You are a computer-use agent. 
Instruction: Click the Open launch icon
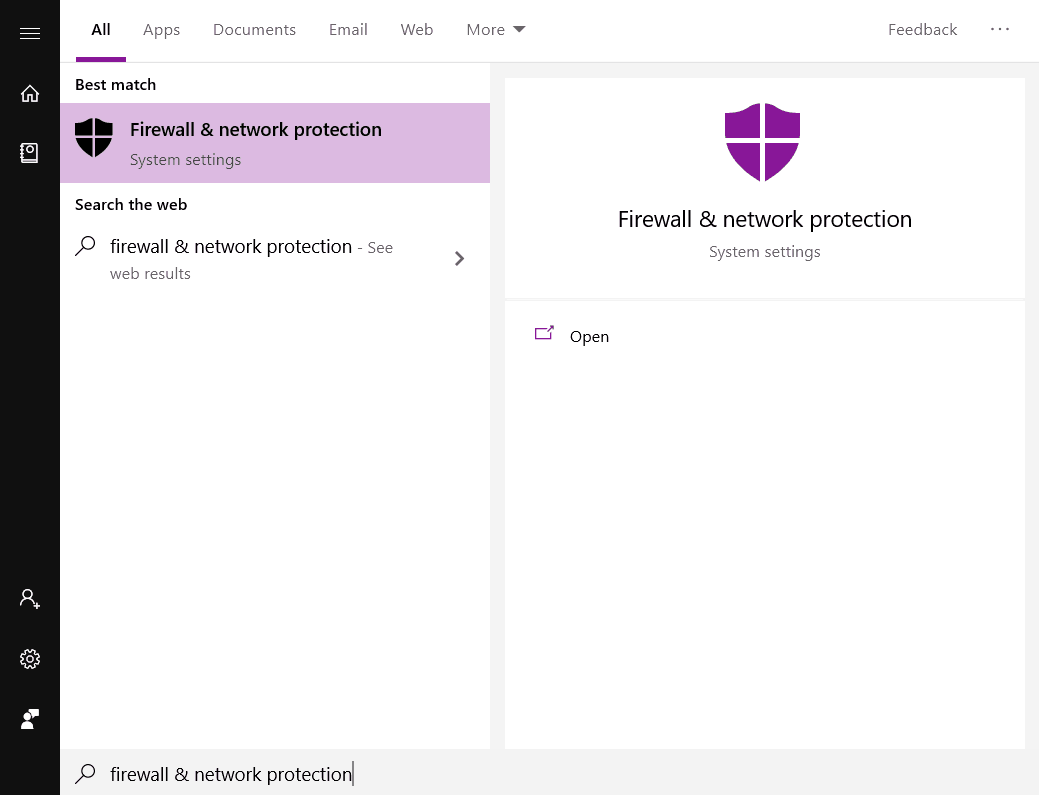click(544, 335)
